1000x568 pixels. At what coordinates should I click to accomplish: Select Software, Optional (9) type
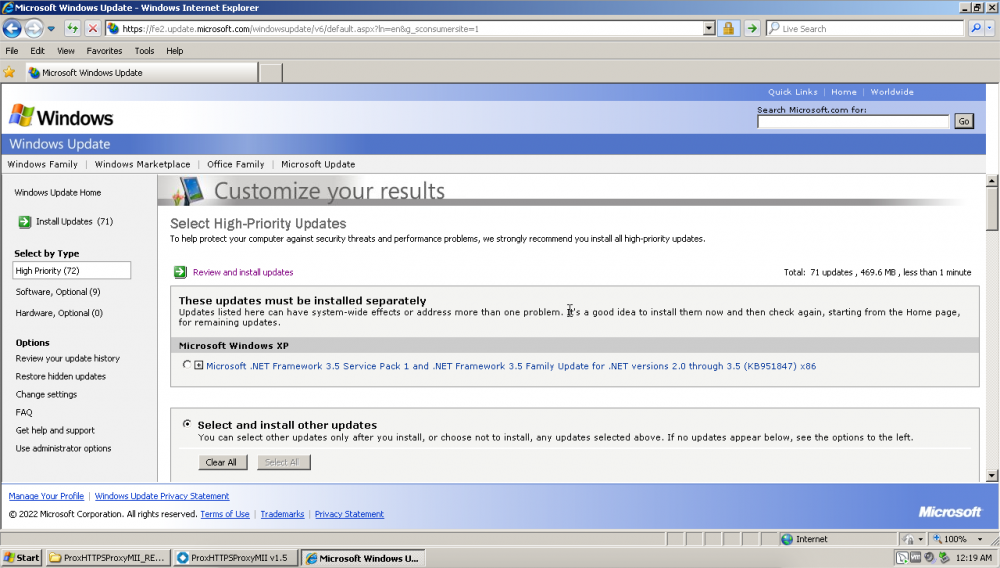click(58, 292)
